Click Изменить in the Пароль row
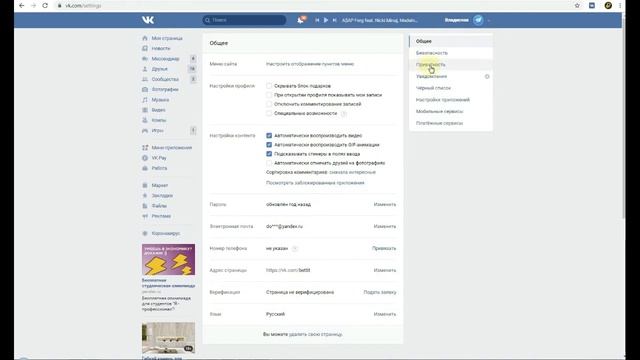The height and width of the screenshot is (360, 640). (384, 204)
